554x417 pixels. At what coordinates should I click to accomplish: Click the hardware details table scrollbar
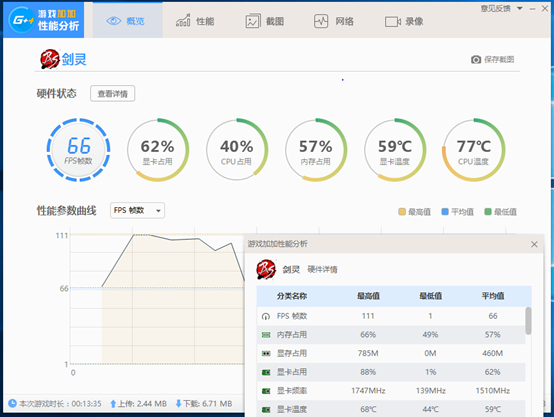click(528, 321)
